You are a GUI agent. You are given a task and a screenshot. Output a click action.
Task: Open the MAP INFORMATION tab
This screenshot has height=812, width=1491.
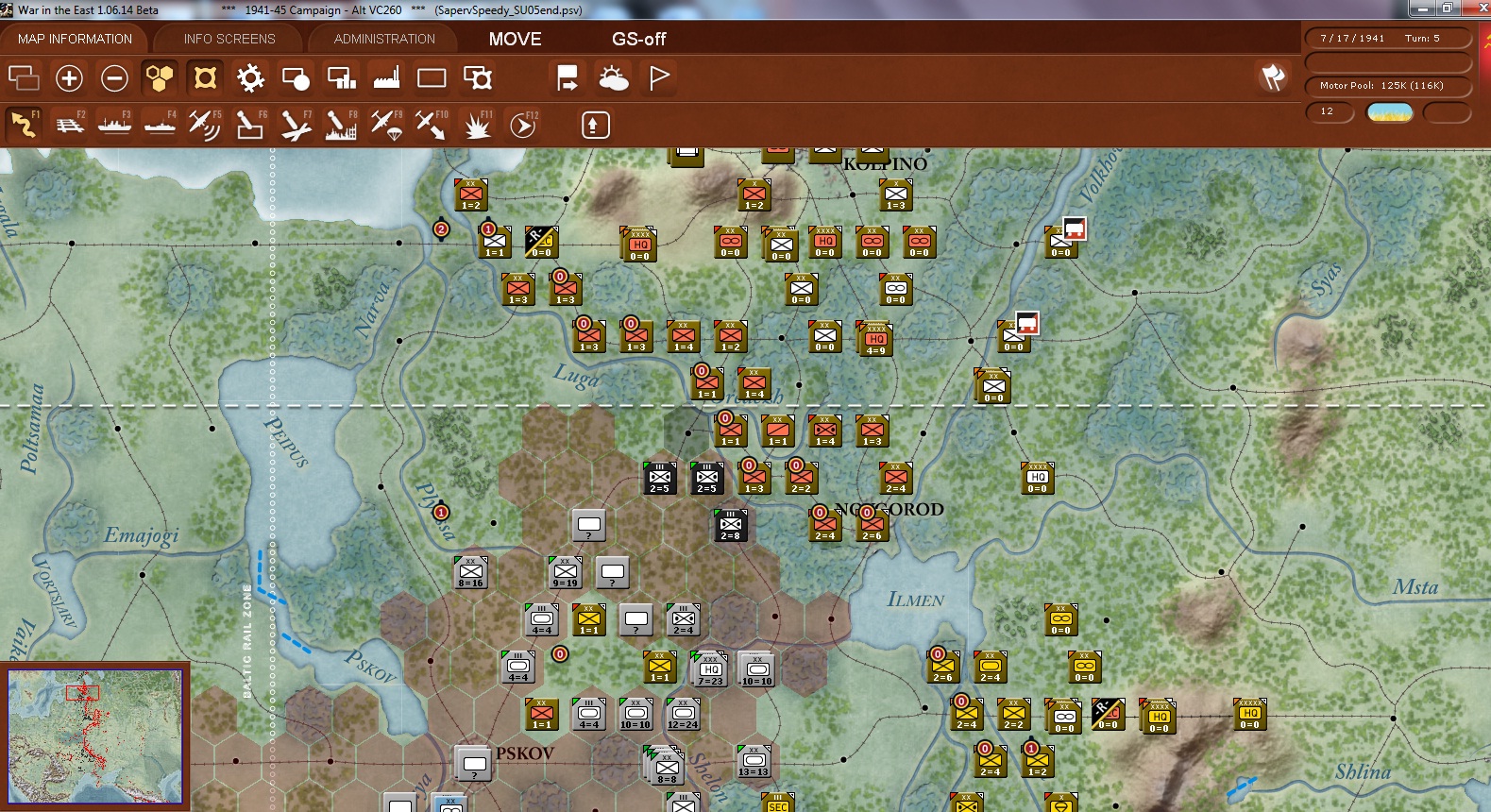pos(75,39)
